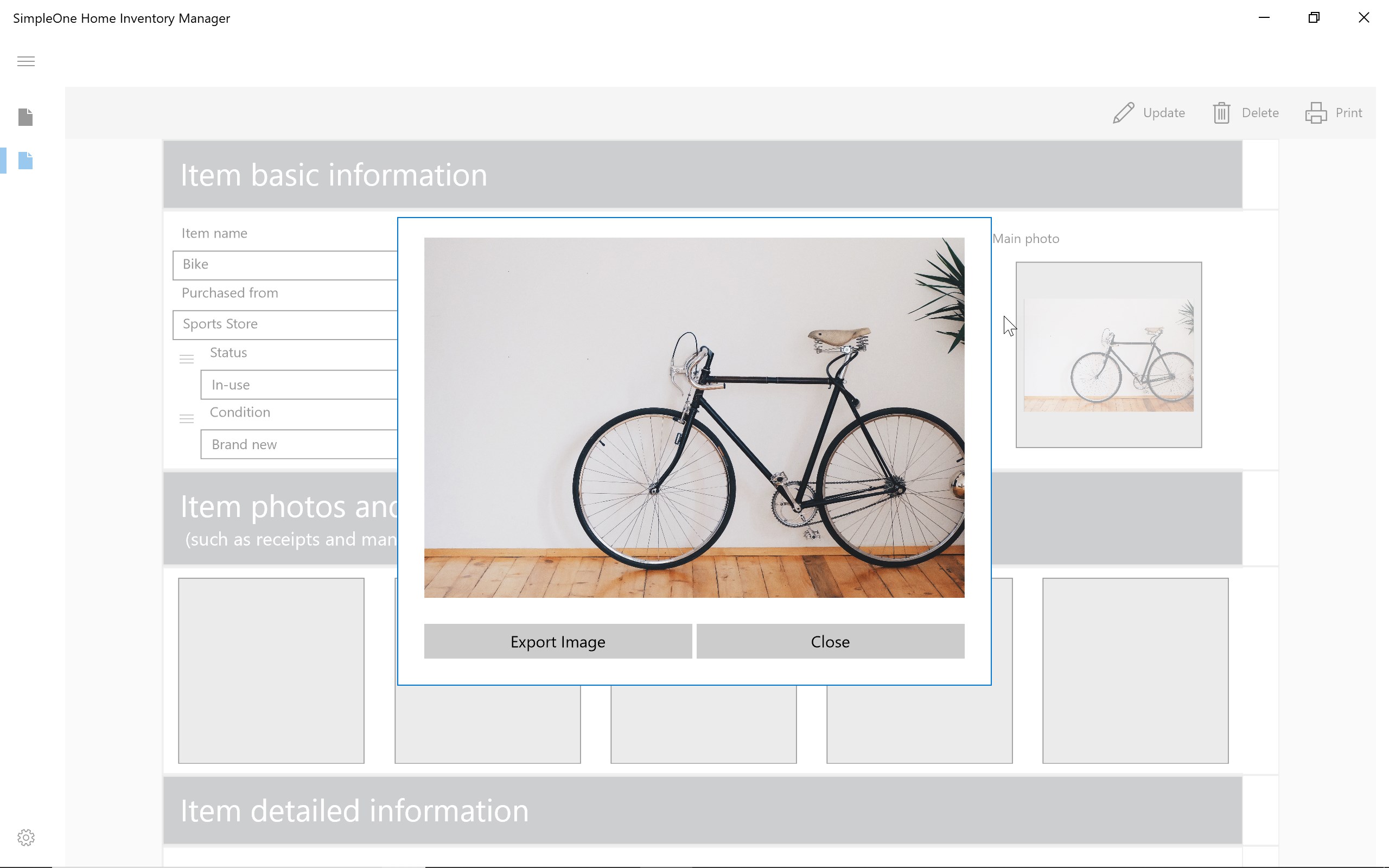This screenshot has width=1389, height=868.
Task: Click the Delete trash can icon
Action: [1221, 112]
